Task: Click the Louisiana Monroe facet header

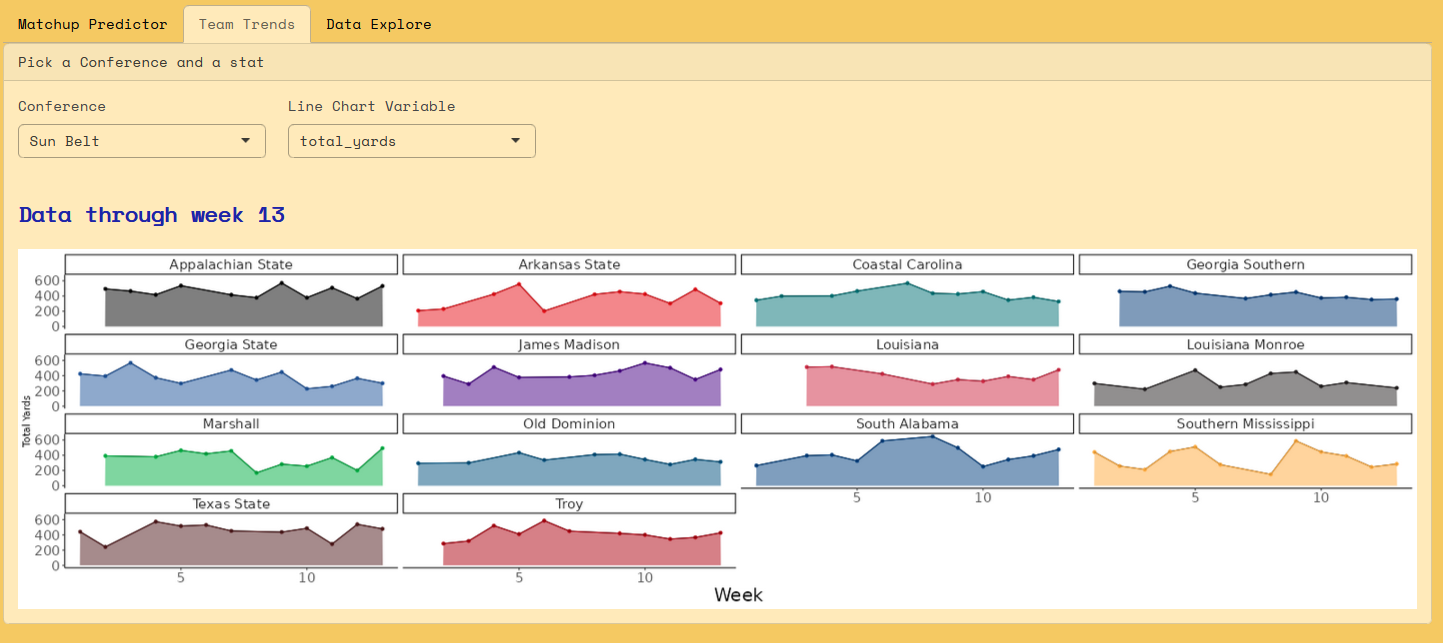Action: click(x=1245, y=344)
